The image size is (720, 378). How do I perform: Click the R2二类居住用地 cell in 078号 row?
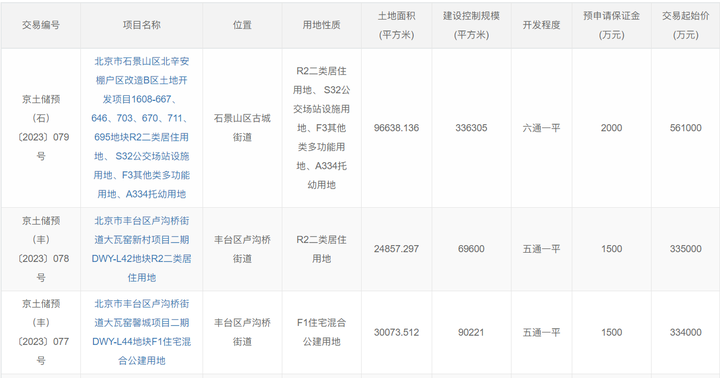point(321,249)
